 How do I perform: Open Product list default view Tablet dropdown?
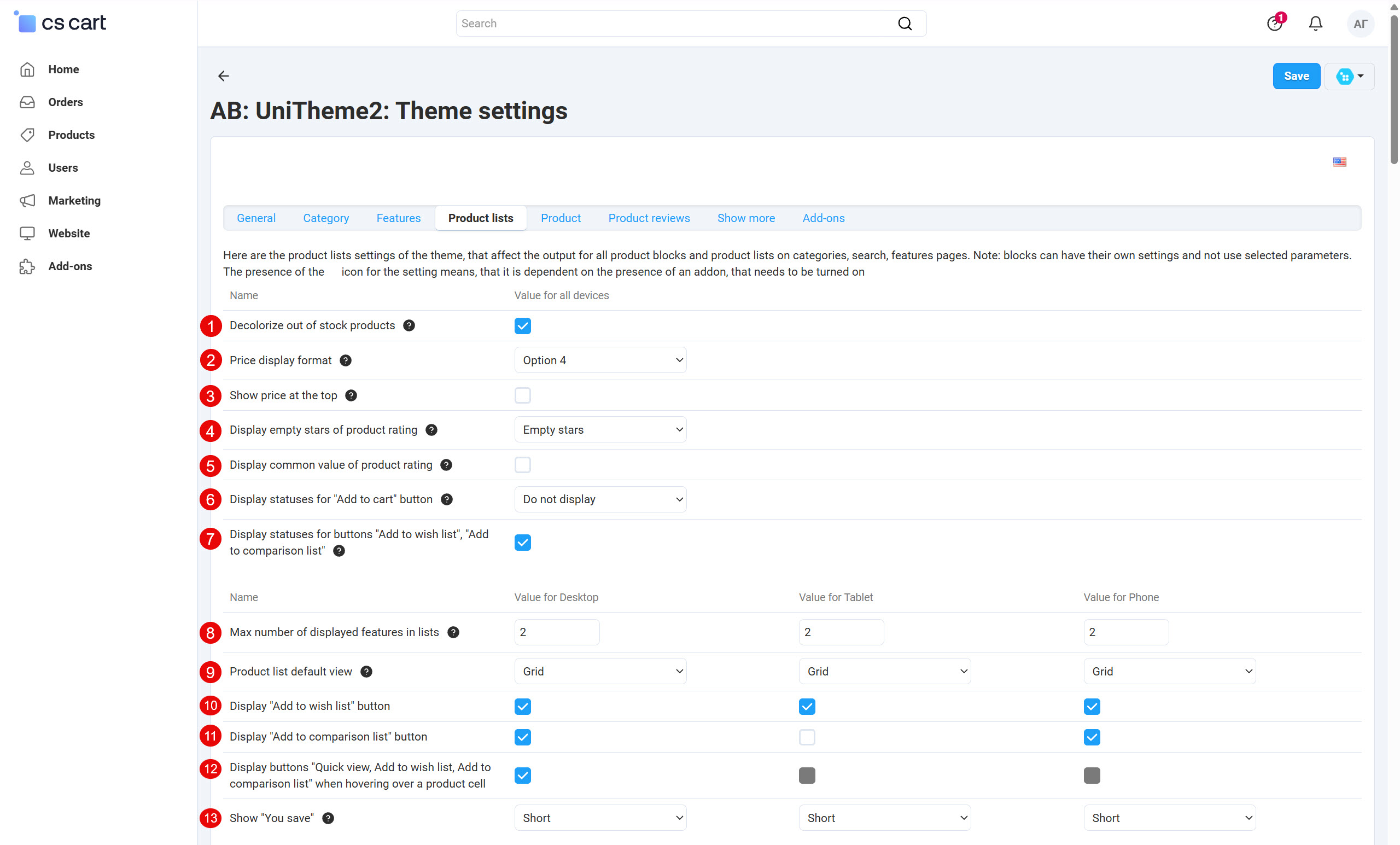(885, 672)
